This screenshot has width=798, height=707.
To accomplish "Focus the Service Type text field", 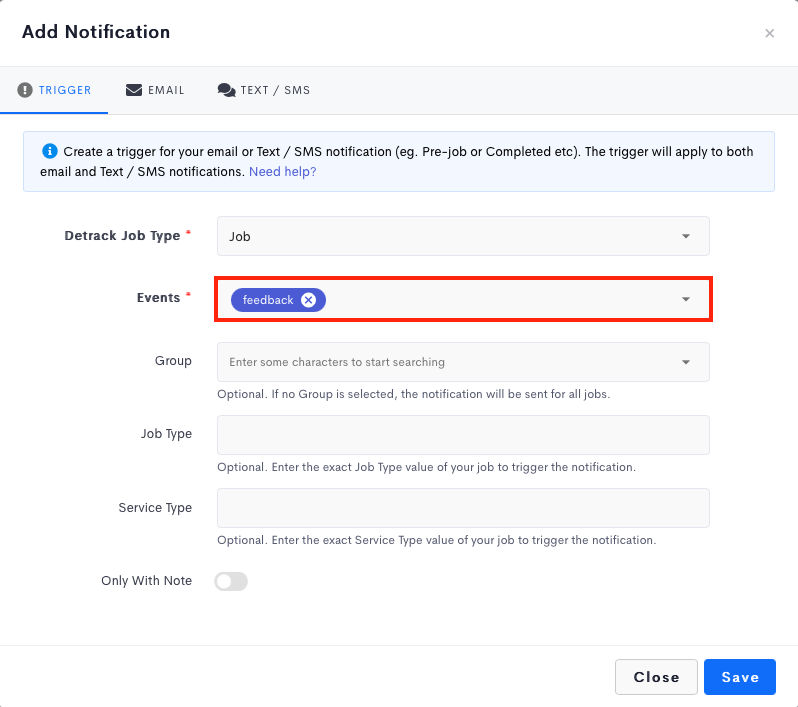I will (463, 508).
